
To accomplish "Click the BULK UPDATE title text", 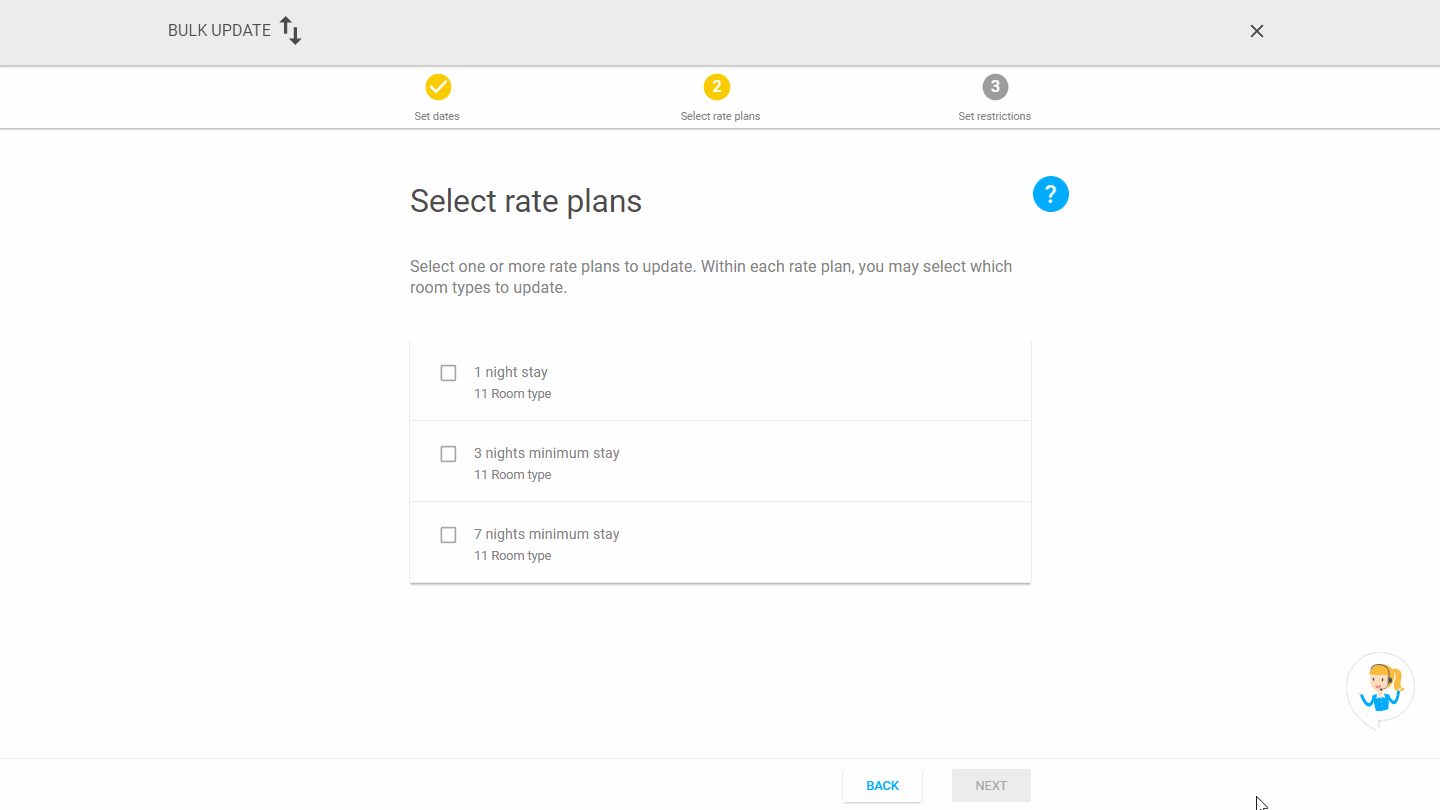I will pos(219,31).
